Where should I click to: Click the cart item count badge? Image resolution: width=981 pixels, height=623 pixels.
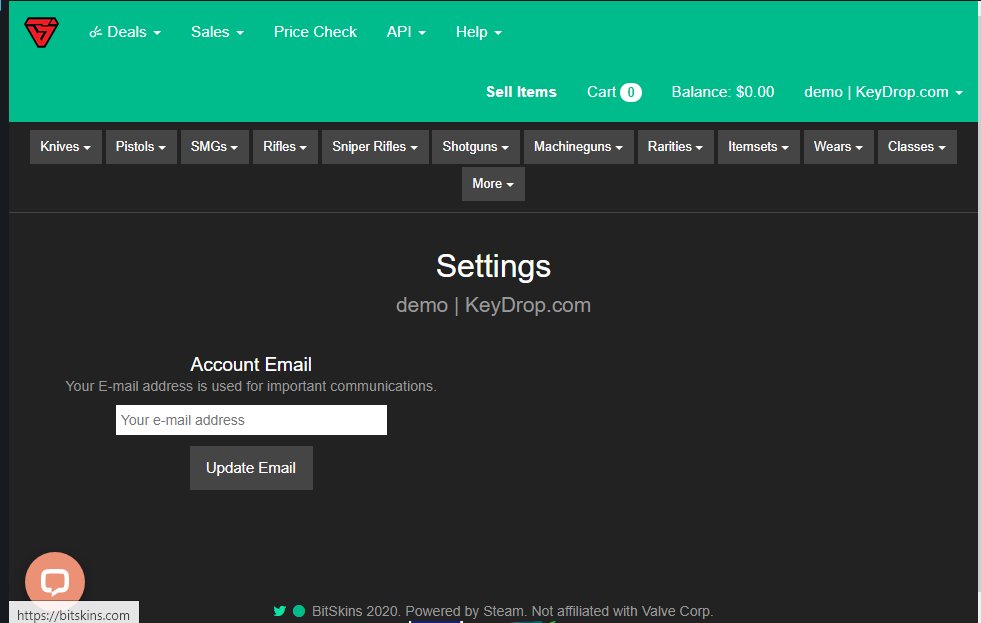click(631, 93)
